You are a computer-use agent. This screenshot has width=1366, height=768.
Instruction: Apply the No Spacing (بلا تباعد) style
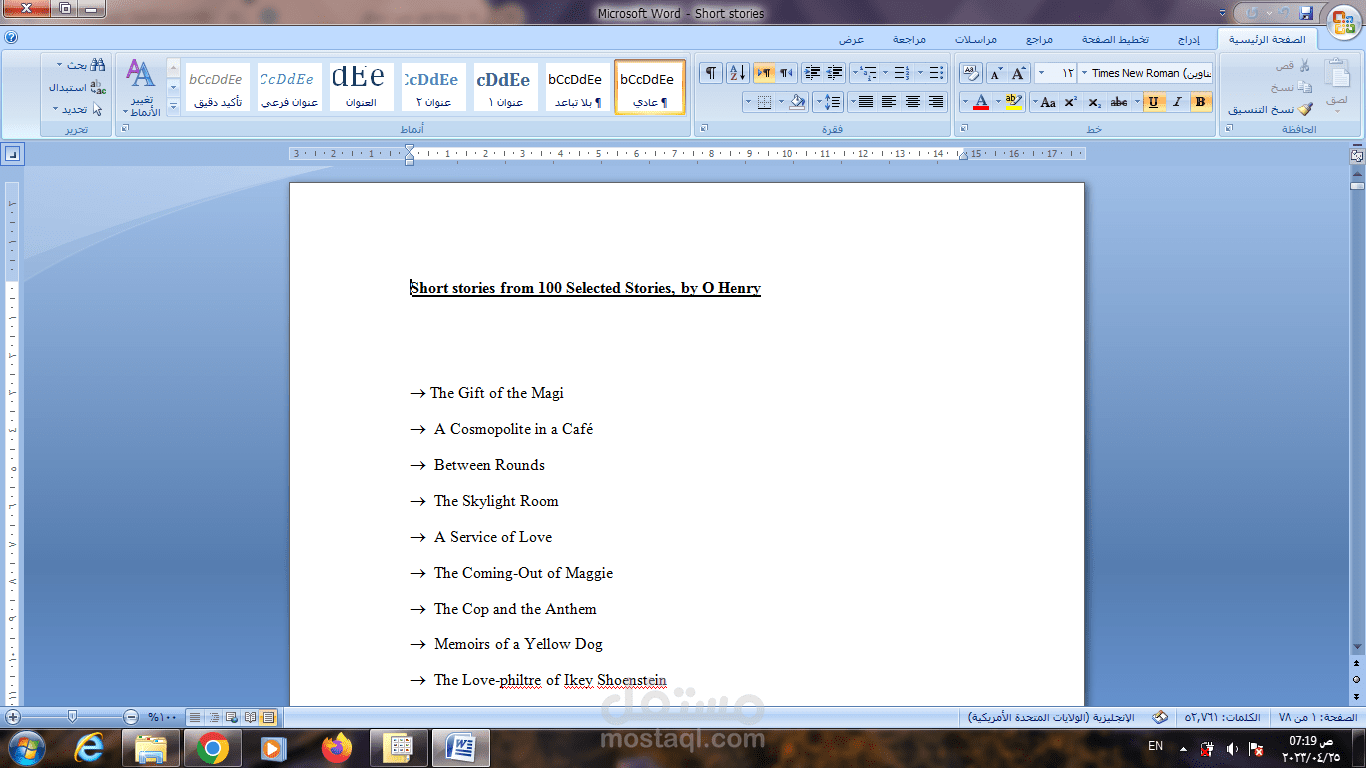pos(578,88)
